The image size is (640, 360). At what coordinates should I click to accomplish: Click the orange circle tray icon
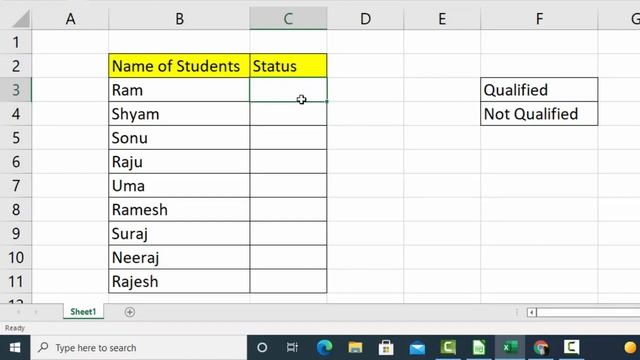631,347
